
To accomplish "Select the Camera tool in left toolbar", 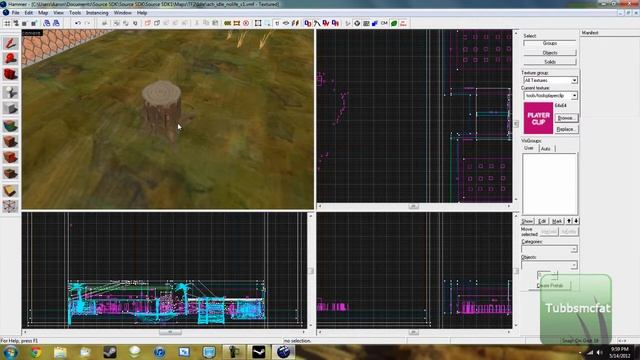I will [x=10, y=74].
